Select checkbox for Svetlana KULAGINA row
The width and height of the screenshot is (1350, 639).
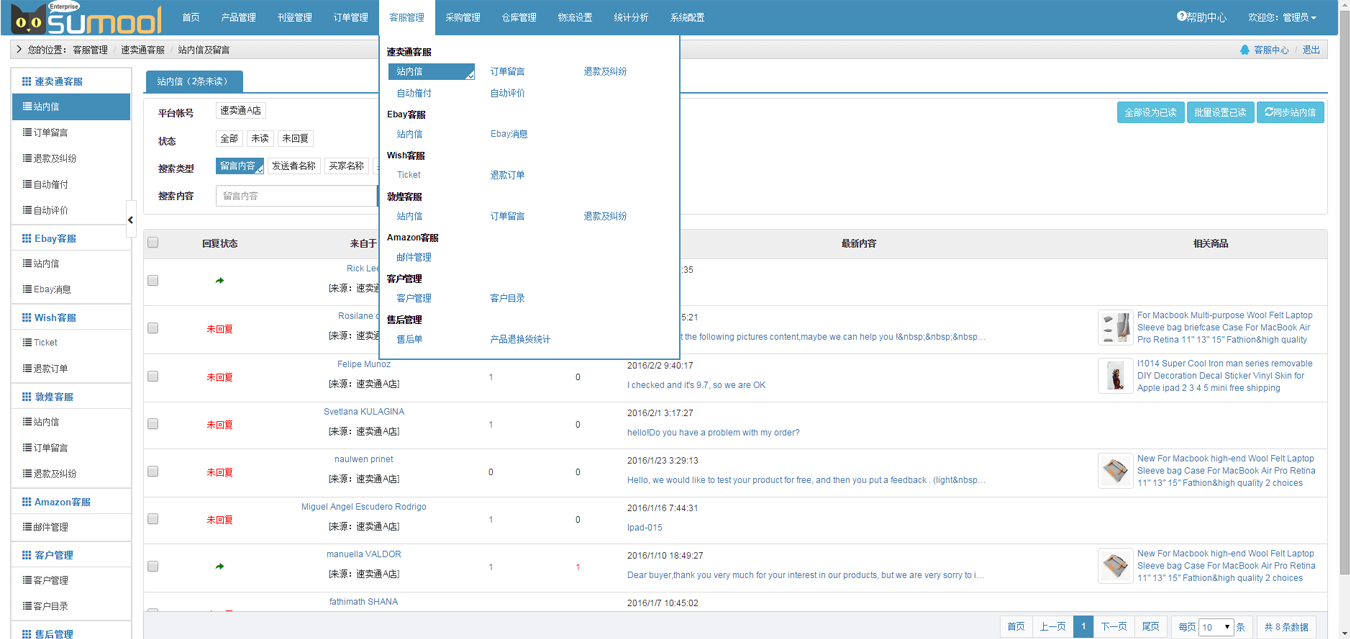click(x=153, y=424)
